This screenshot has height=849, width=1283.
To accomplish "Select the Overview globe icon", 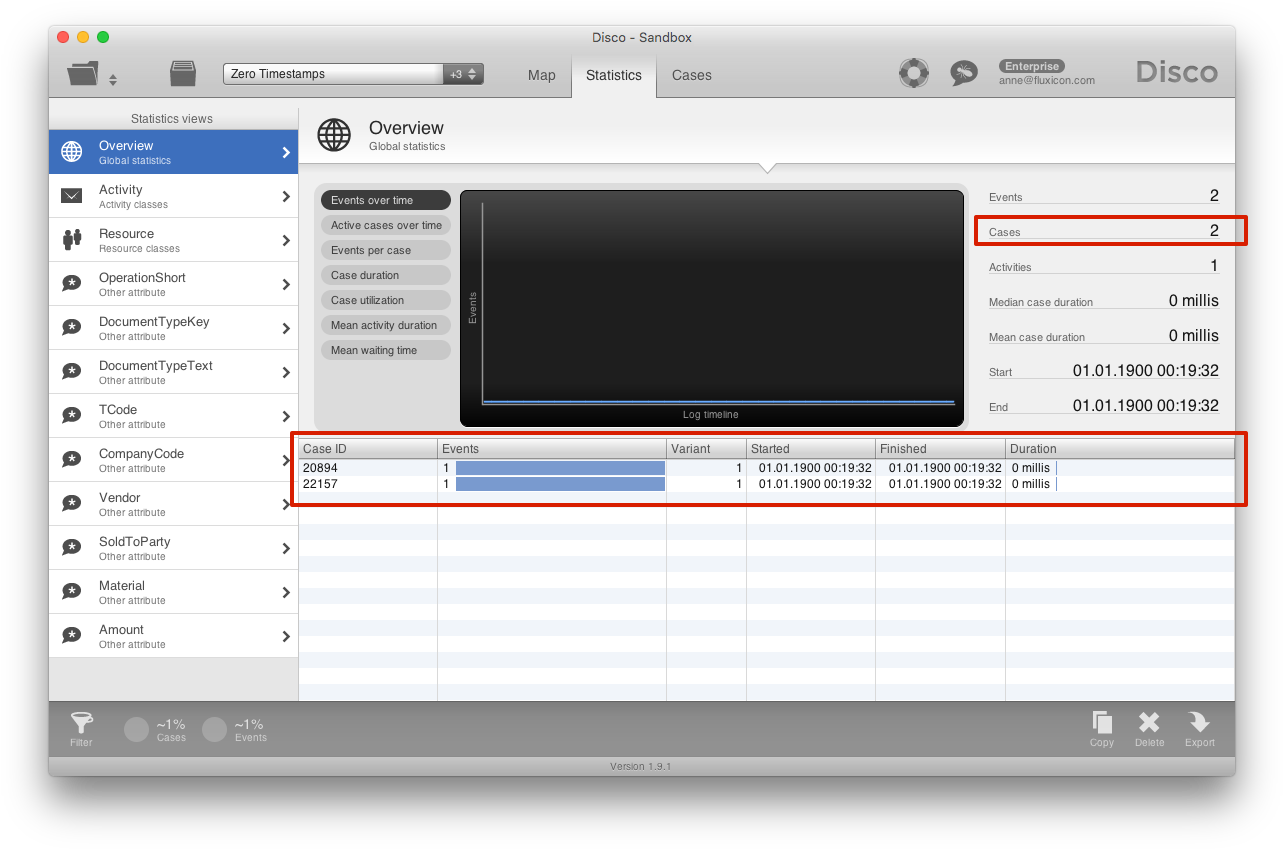I will [x=70, y=151].
